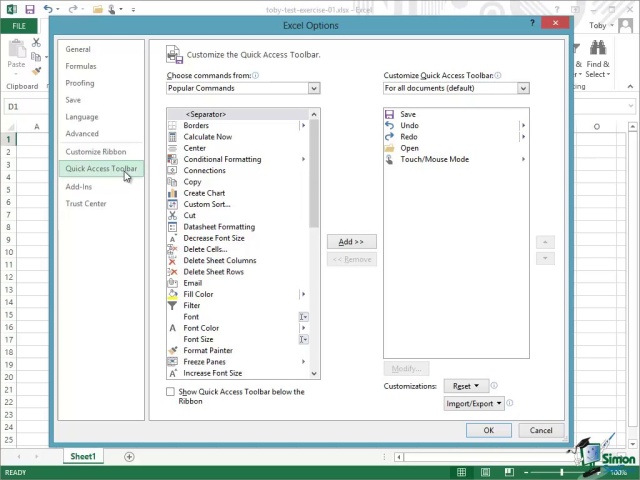Switch to Page Break Preview in status bar

509,472
